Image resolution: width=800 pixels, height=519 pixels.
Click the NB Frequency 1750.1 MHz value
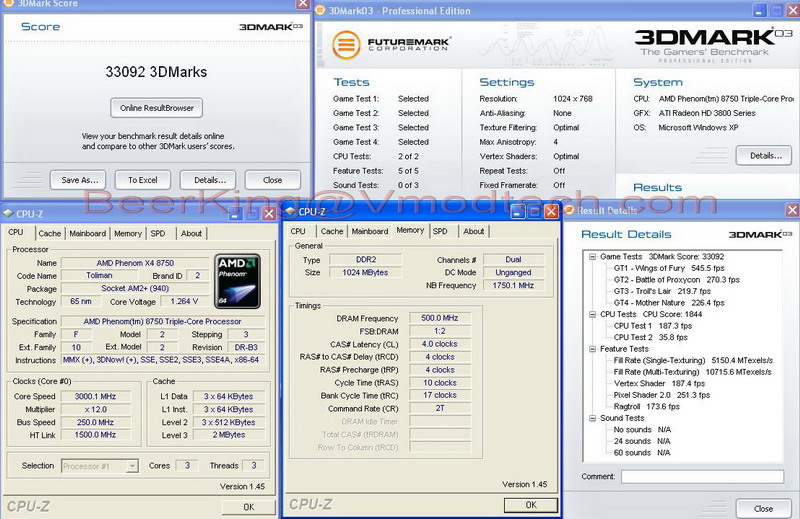tap(513, 286)
